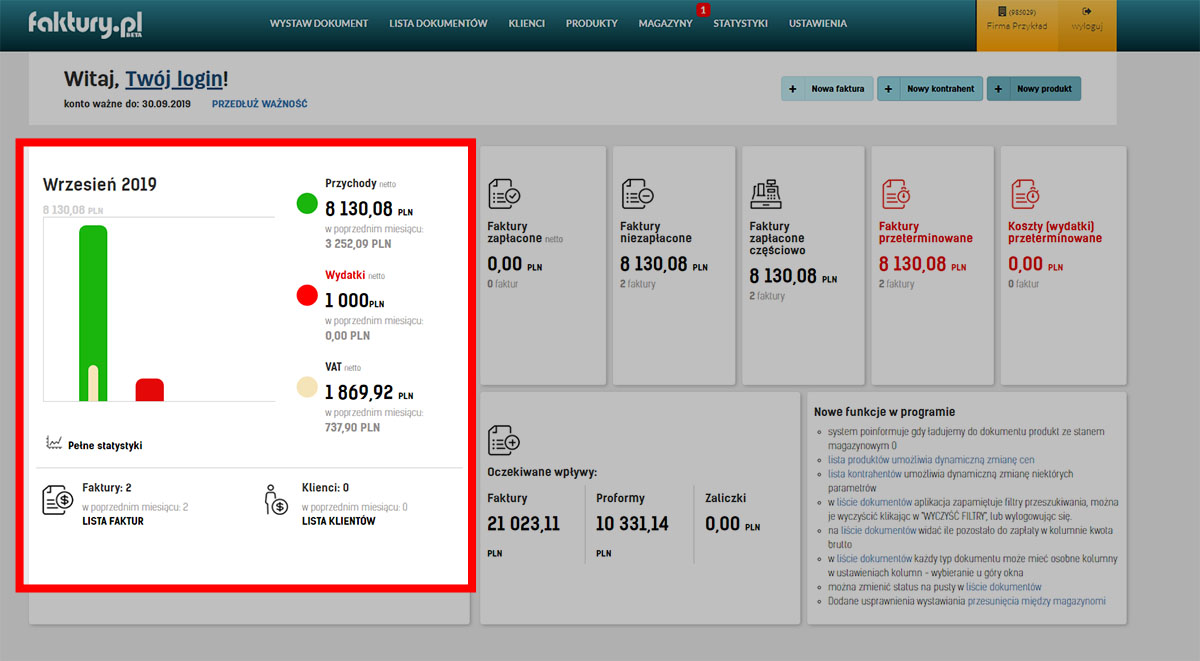Click the red notification badge on MAGAZYNY
Image resolution: width=1200 pixels, height=661 pixels.
[x=702, y=10]
